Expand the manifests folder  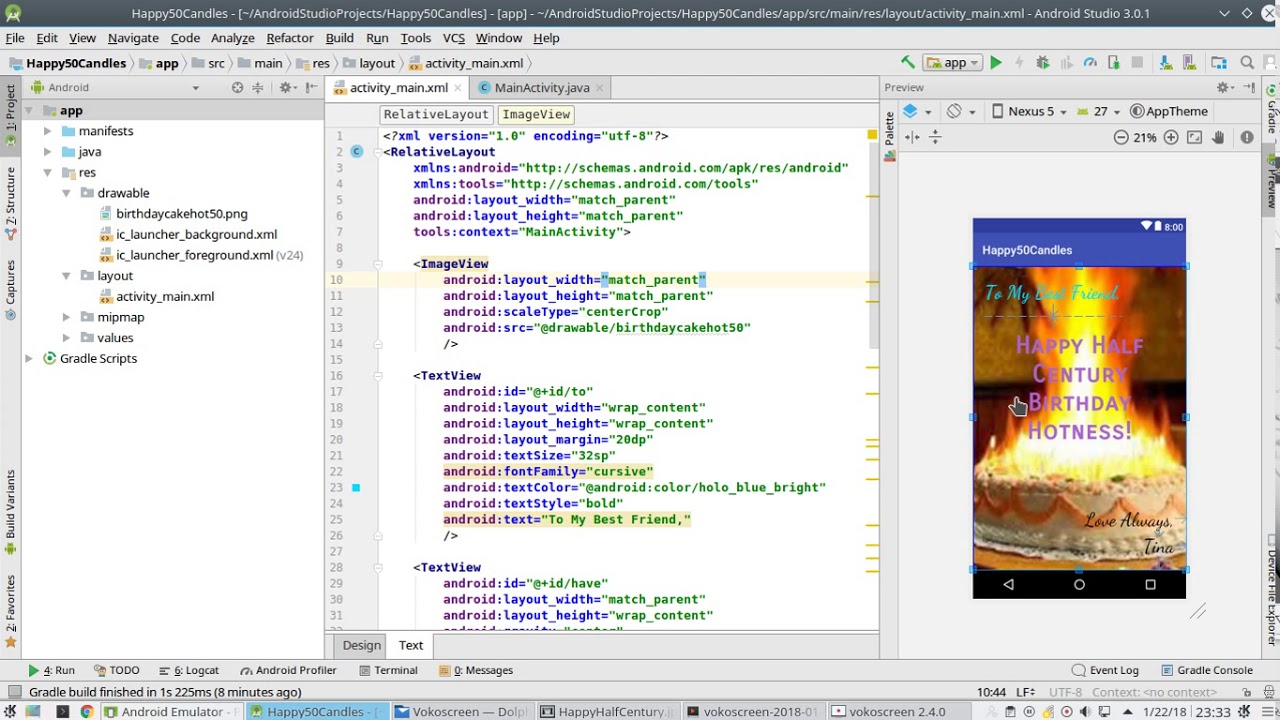(47, 131)
